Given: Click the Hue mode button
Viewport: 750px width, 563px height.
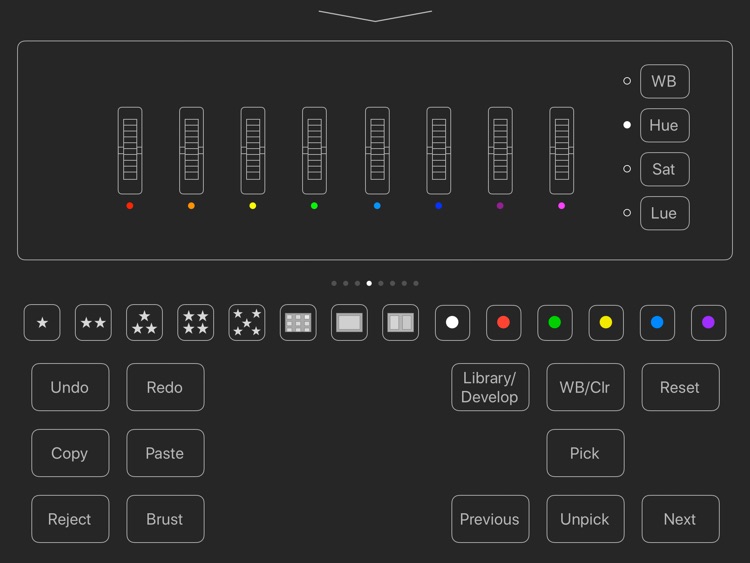Looking at the screenshot, I should coord(665,125).
